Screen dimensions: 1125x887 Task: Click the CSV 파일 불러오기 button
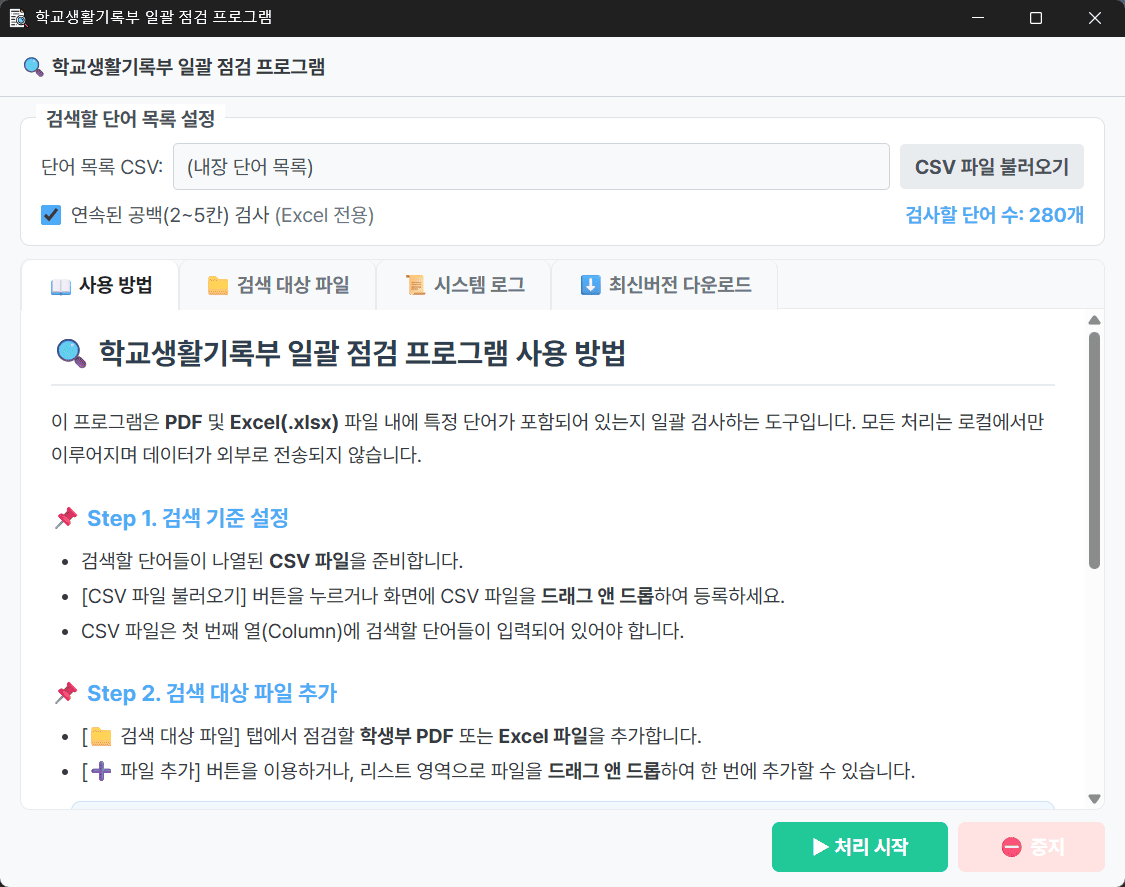point(992,167)
